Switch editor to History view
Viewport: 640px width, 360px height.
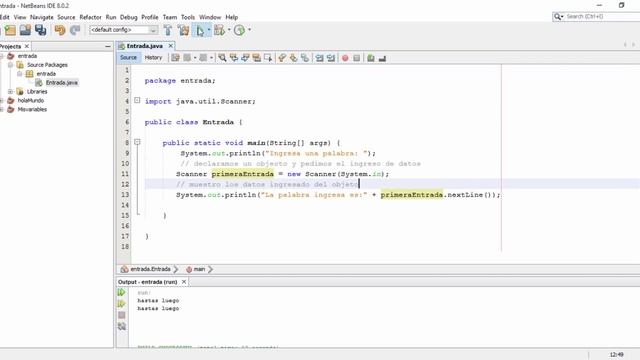point(153,58)
